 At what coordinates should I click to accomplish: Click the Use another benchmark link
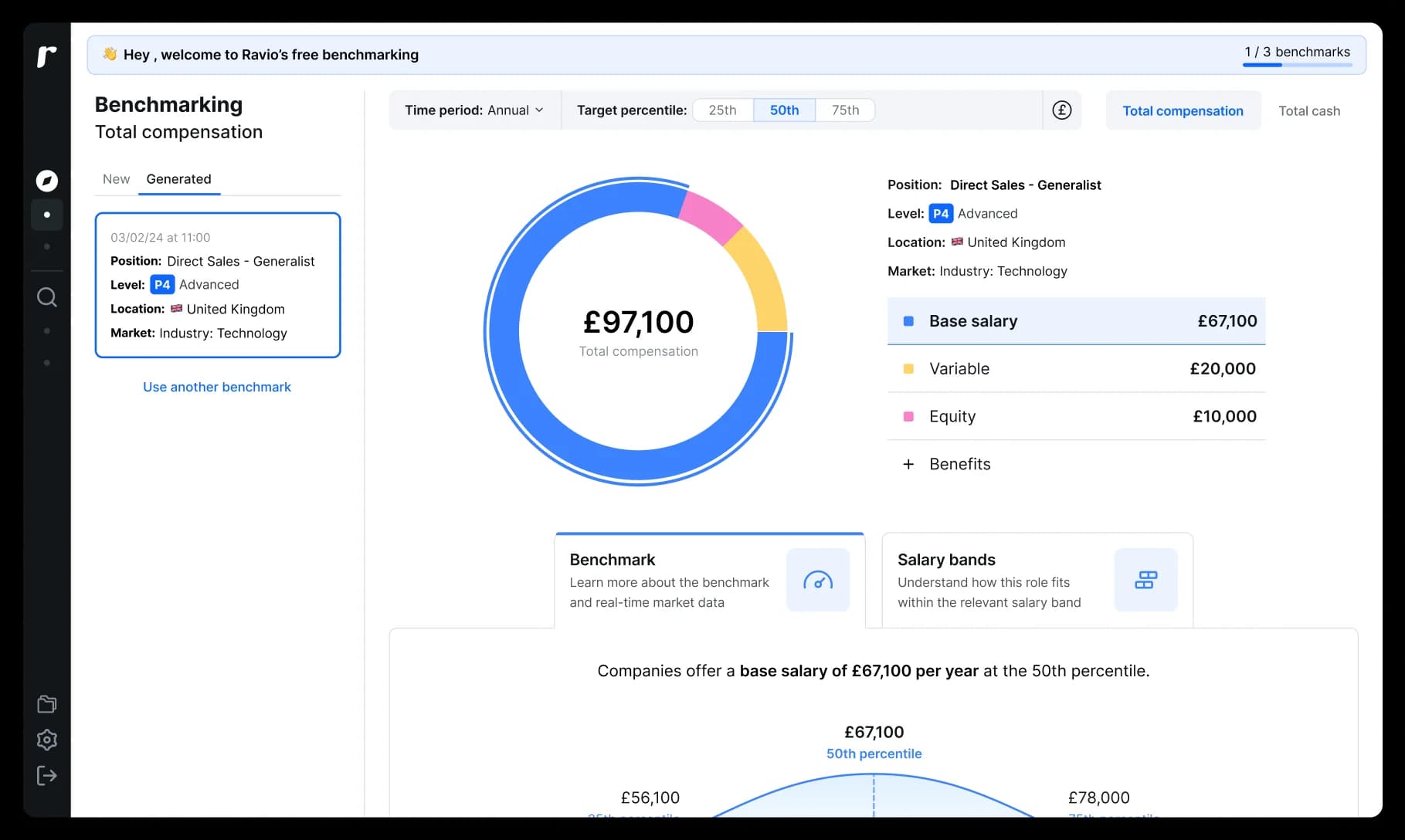coord(217,386)
